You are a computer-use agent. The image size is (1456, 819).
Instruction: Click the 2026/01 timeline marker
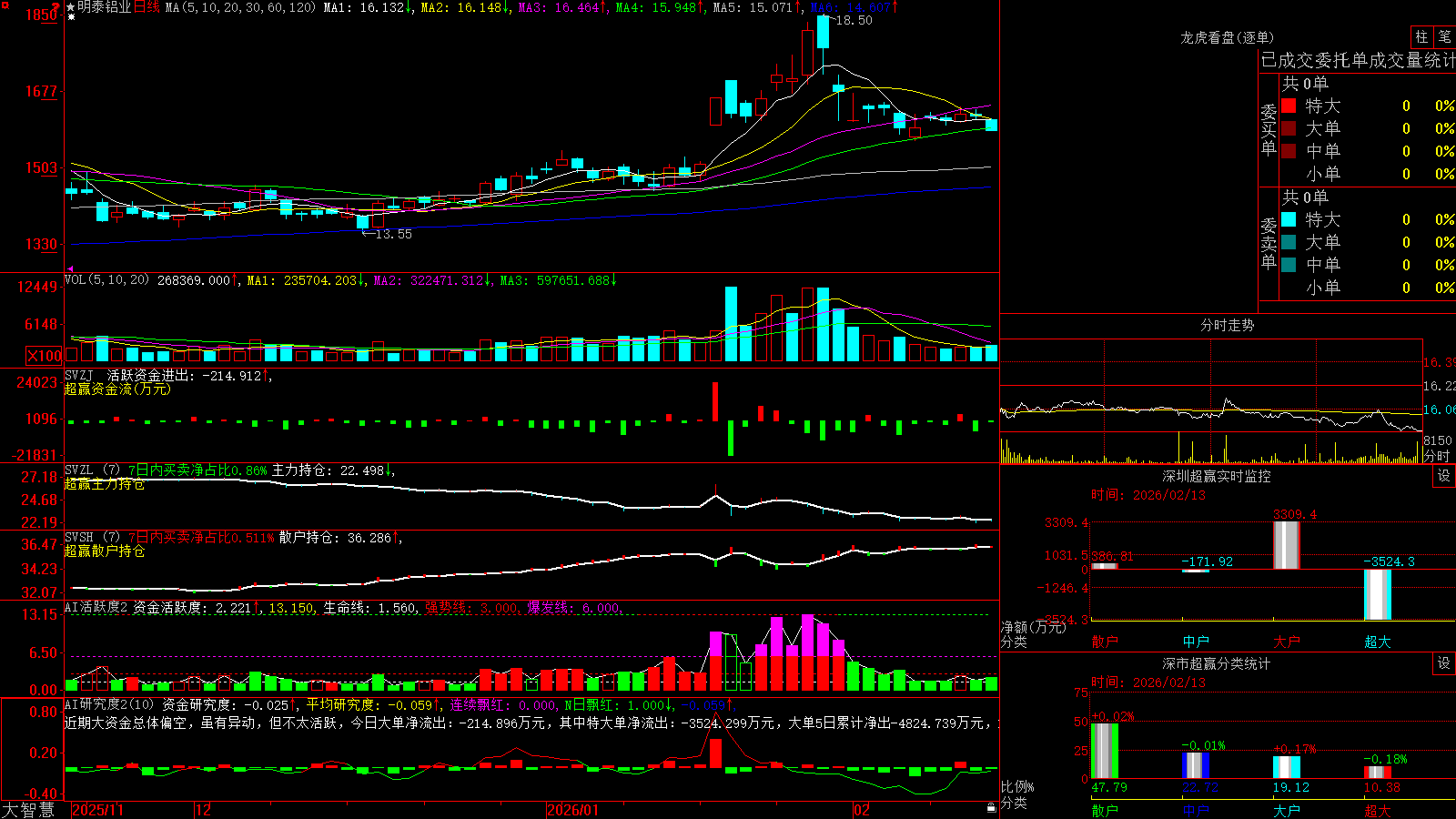tap(573, 810)
